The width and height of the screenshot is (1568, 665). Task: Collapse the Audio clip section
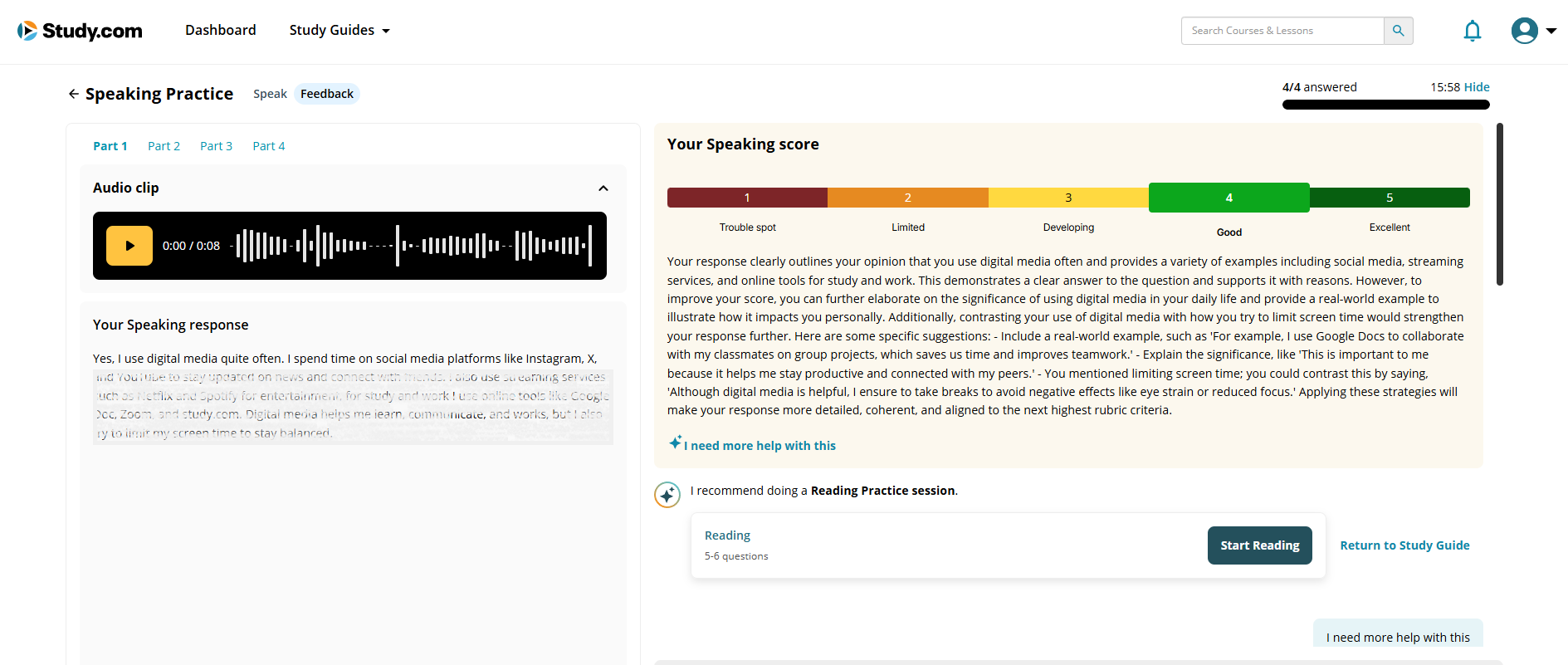point(603,188)
